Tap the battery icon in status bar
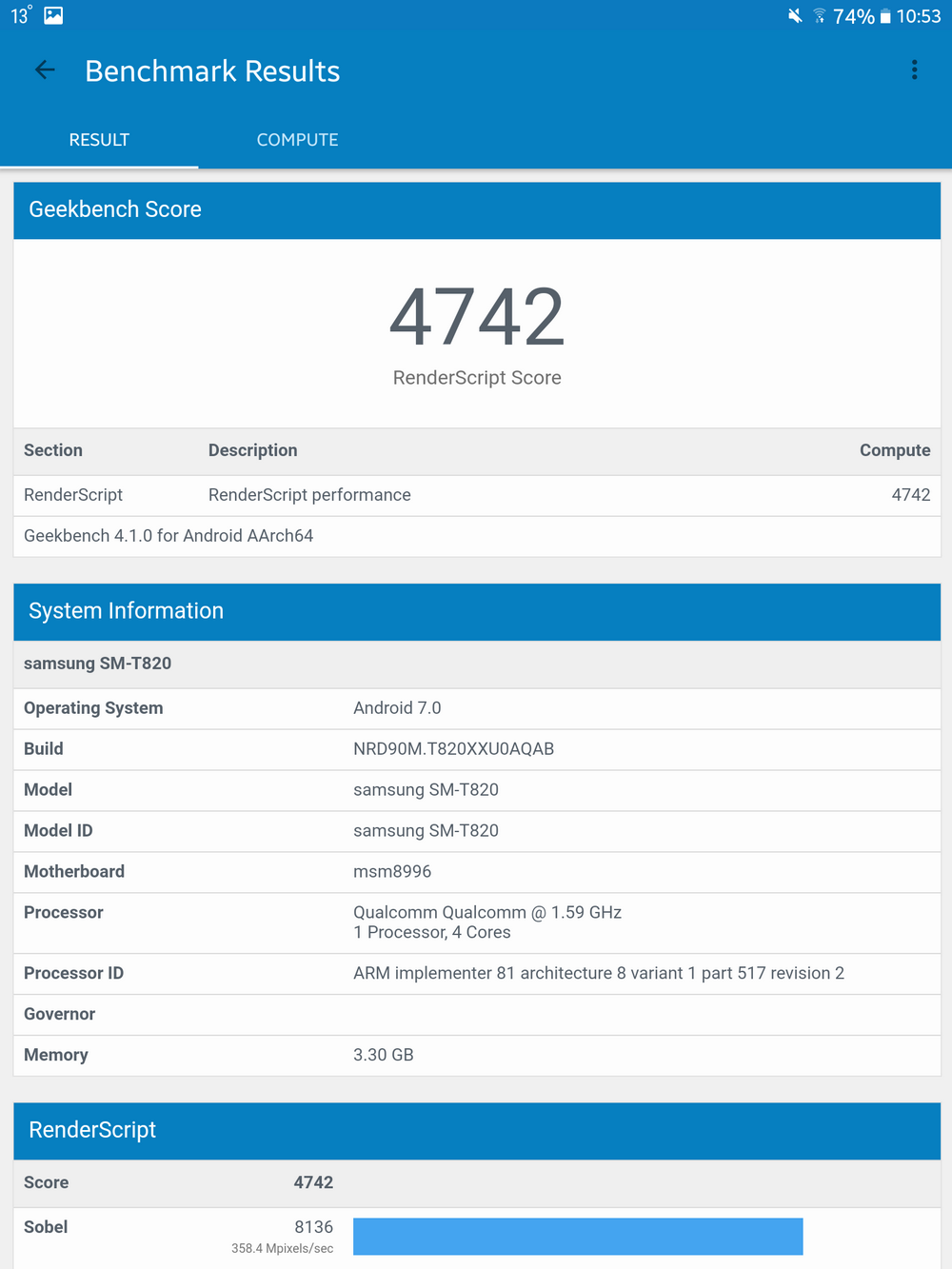Viewport: 952px width, 1269px height. pos(885,16)
